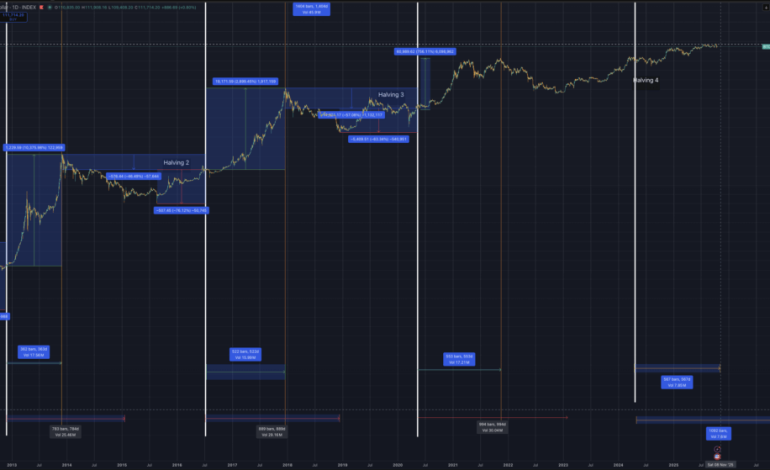This screenshot has height=470, width=770.
Task: Select the 512 bars date range label
Action: pos(245,353)
